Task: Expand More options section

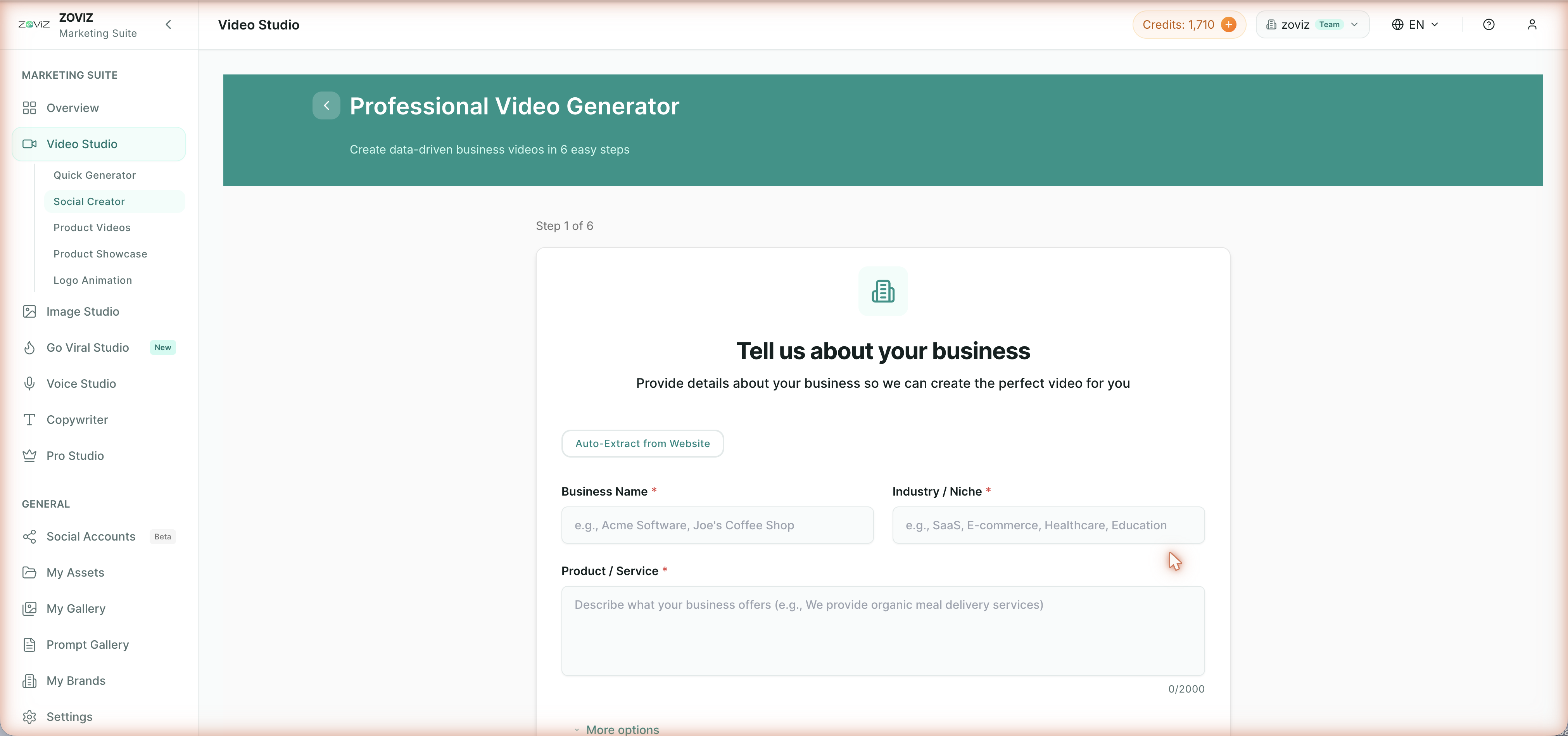Action: (616, 729)
